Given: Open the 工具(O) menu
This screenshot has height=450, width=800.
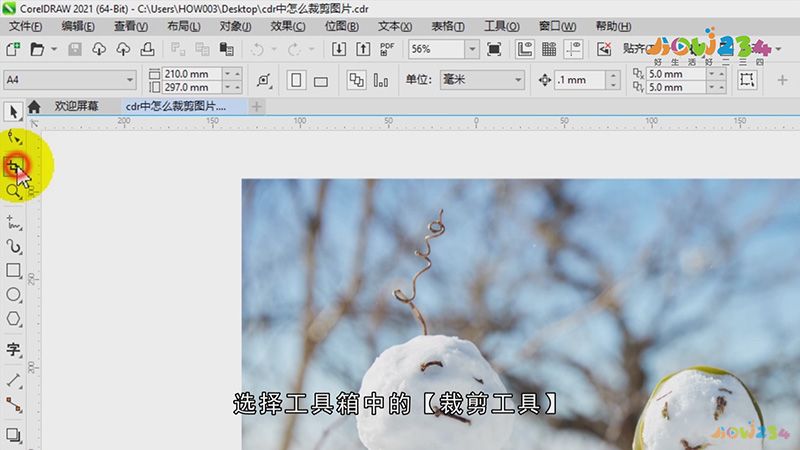Looking at the screenshot, I should (x=501, y=26).
